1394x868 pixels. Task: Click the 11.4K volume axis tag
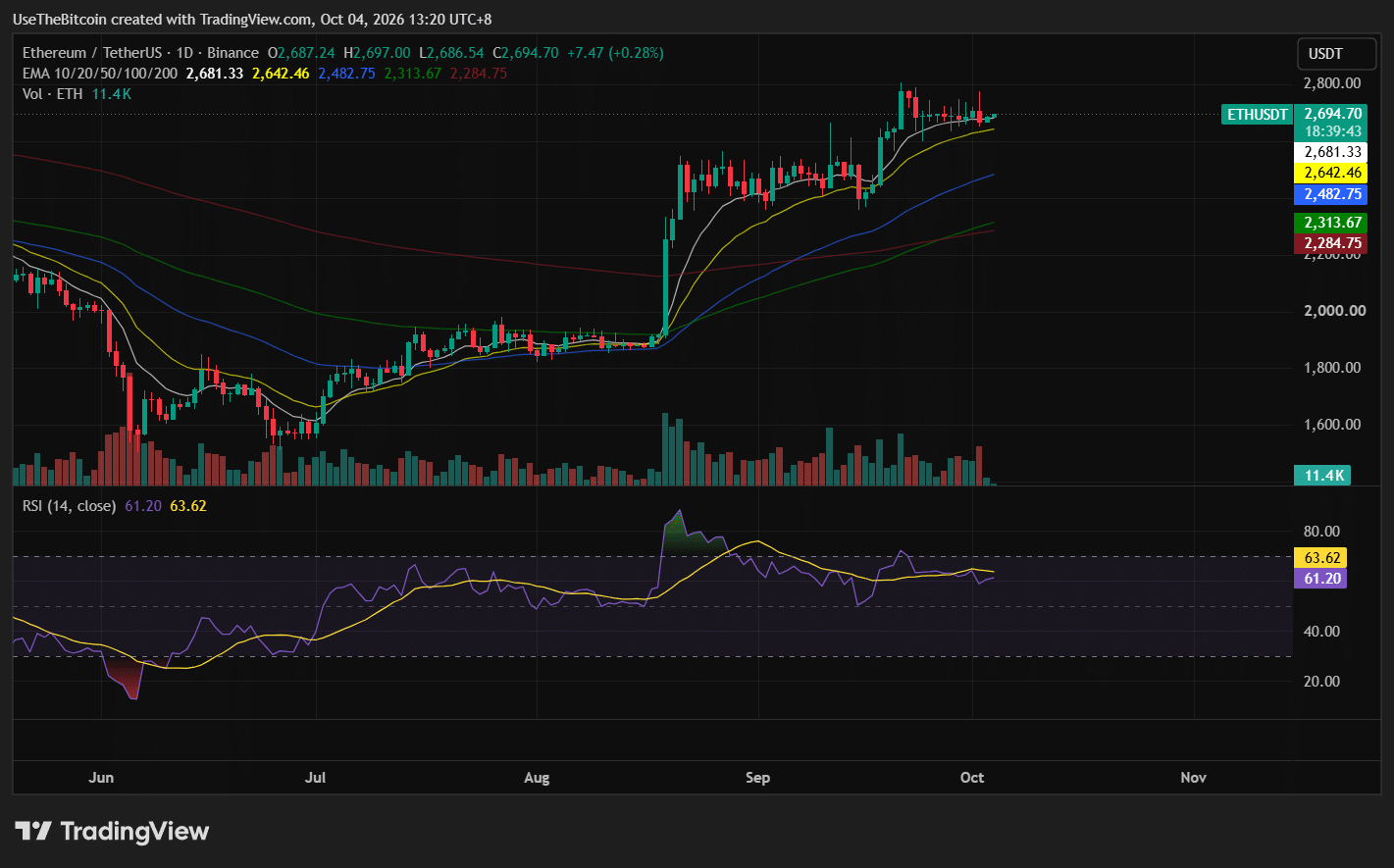tap(1322, 476)
